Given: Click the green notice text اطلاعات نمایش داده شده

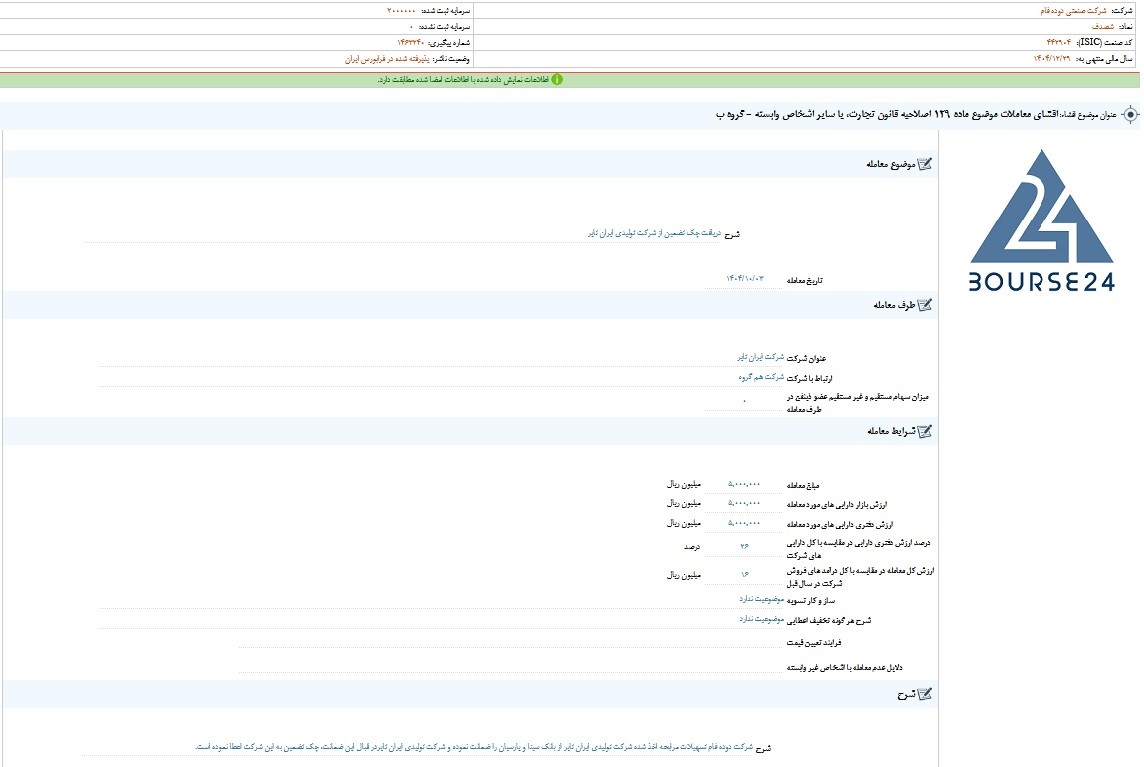Looking at the screenshot, I should (463, 80).
